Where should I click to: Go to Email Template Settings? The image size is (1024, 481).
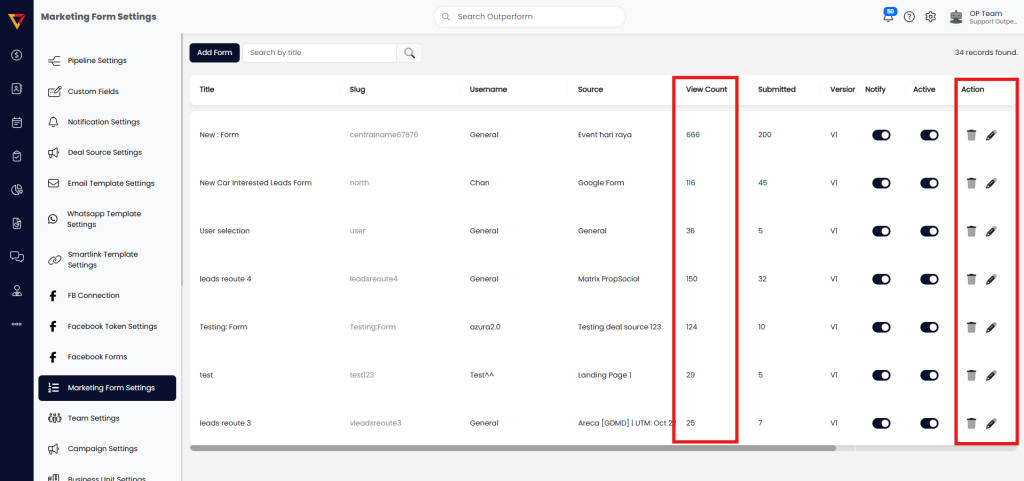111,183
